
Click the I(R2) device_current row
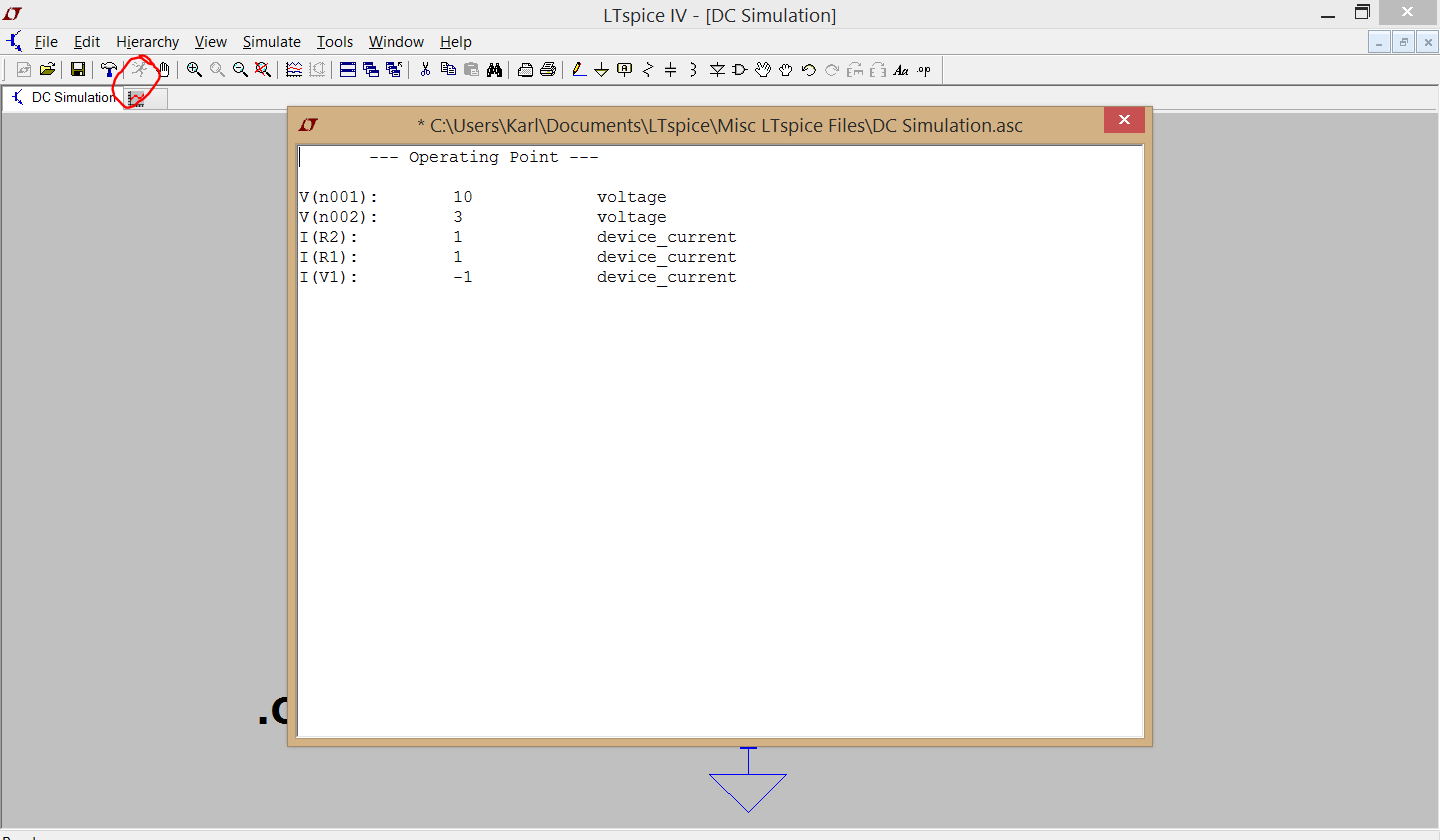(x=518, y=237)
